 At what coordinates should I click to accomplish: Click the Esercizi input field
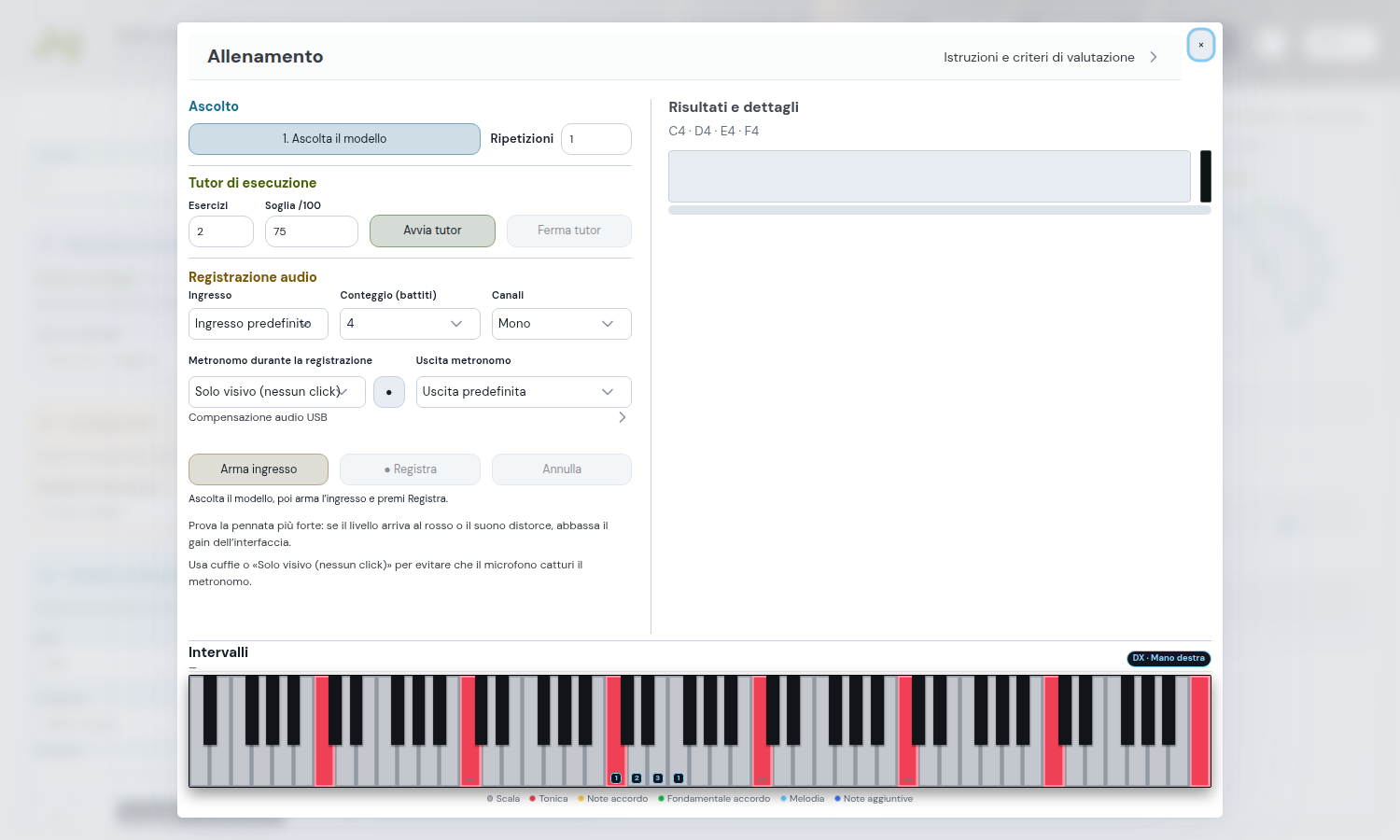click(x=221, y=231)
